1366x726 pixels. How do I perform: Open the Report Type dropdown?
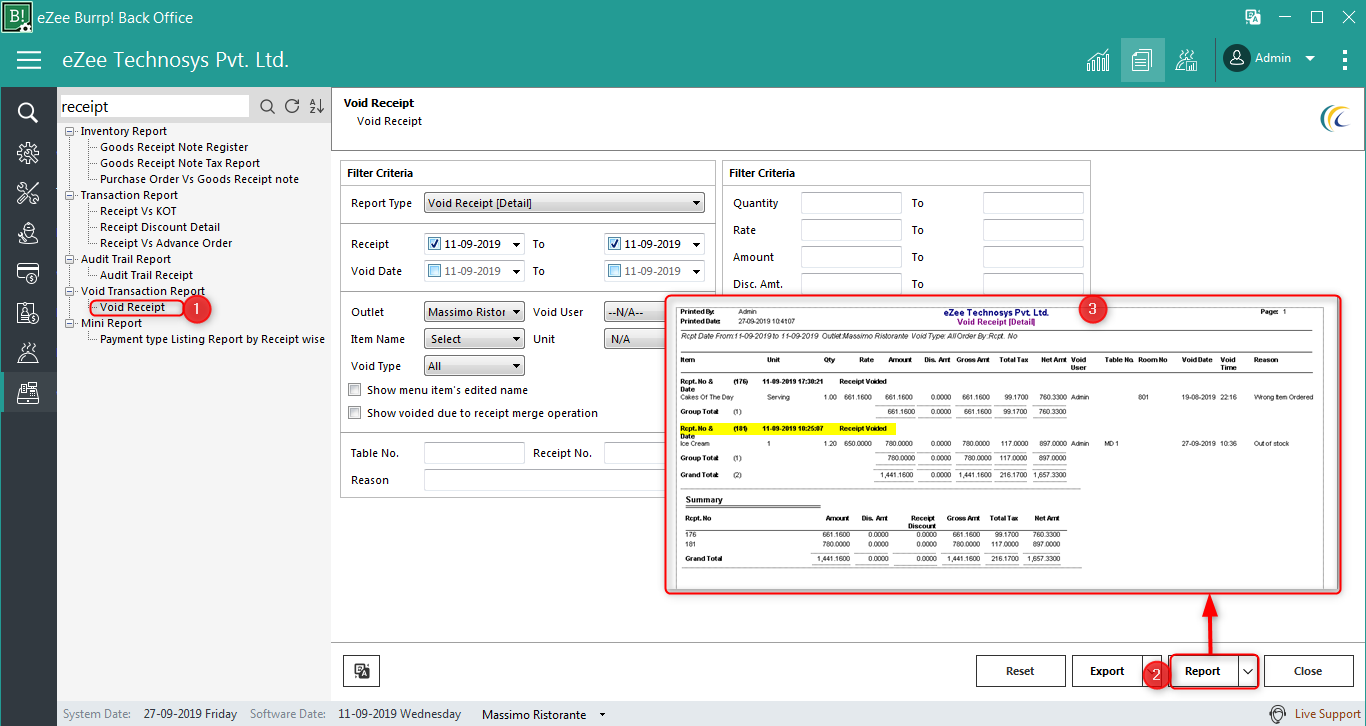click(x=564, y=203)
